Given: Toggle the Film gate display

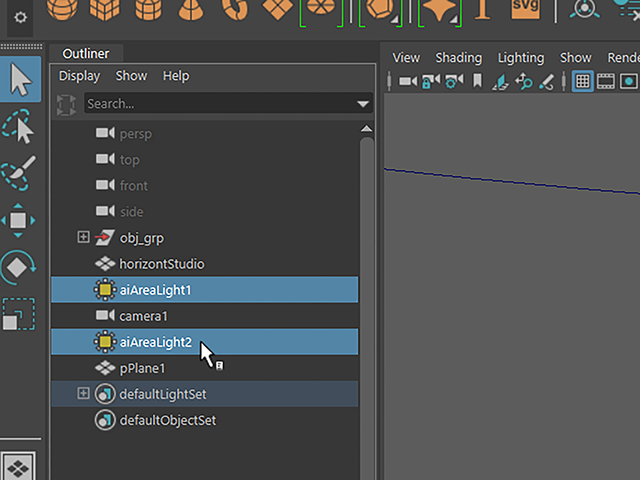Looking at the screenshot, I should pos(606,82).
